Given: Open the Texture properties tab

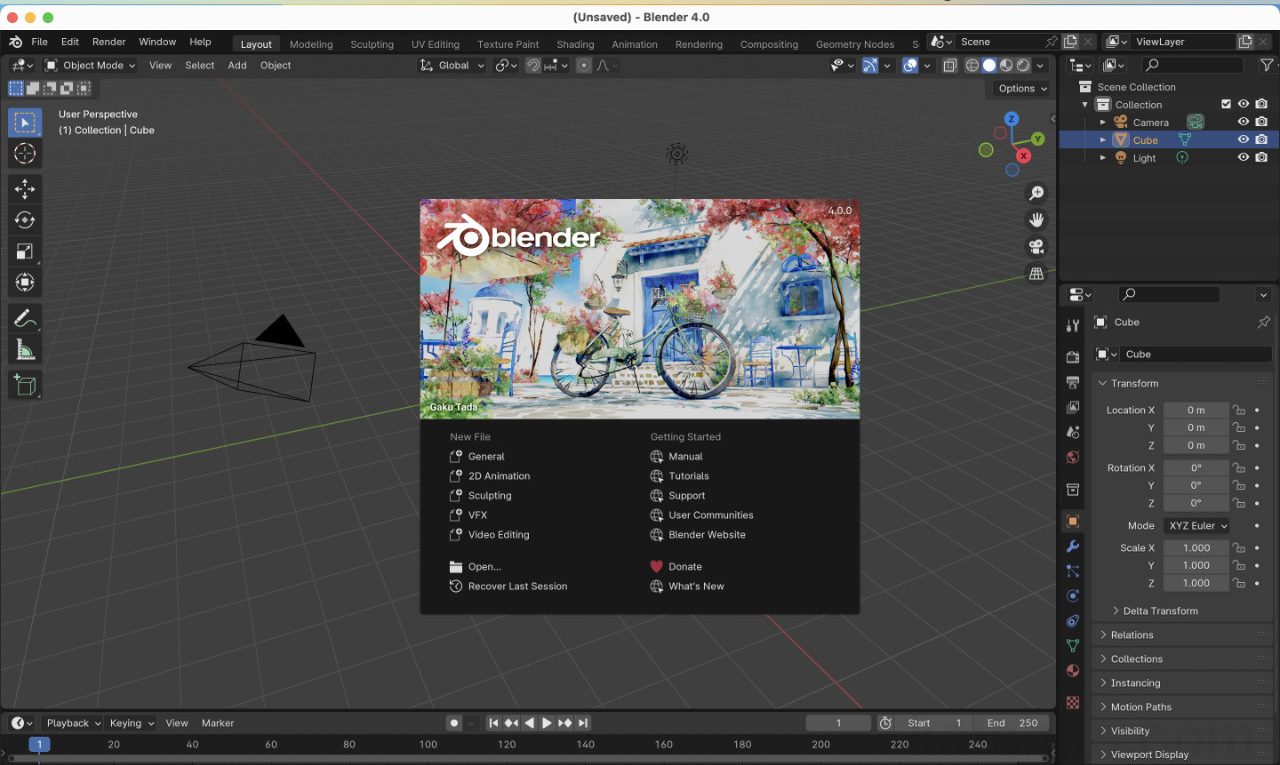Looking at the screenshot, I should (1073, 702).
